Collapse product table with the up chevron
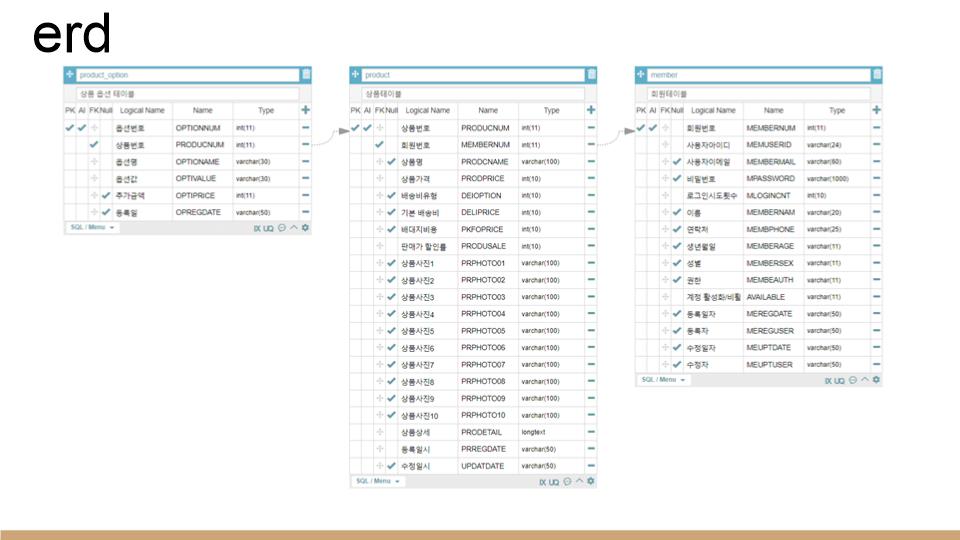This screenshot has width=960, height=540. pyautogui.click(x=579, y=481)
